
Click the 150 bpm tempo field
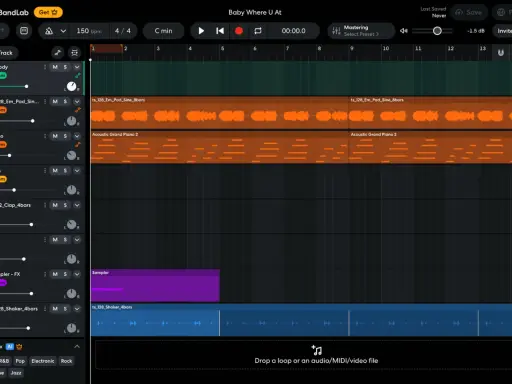[89, 31]
